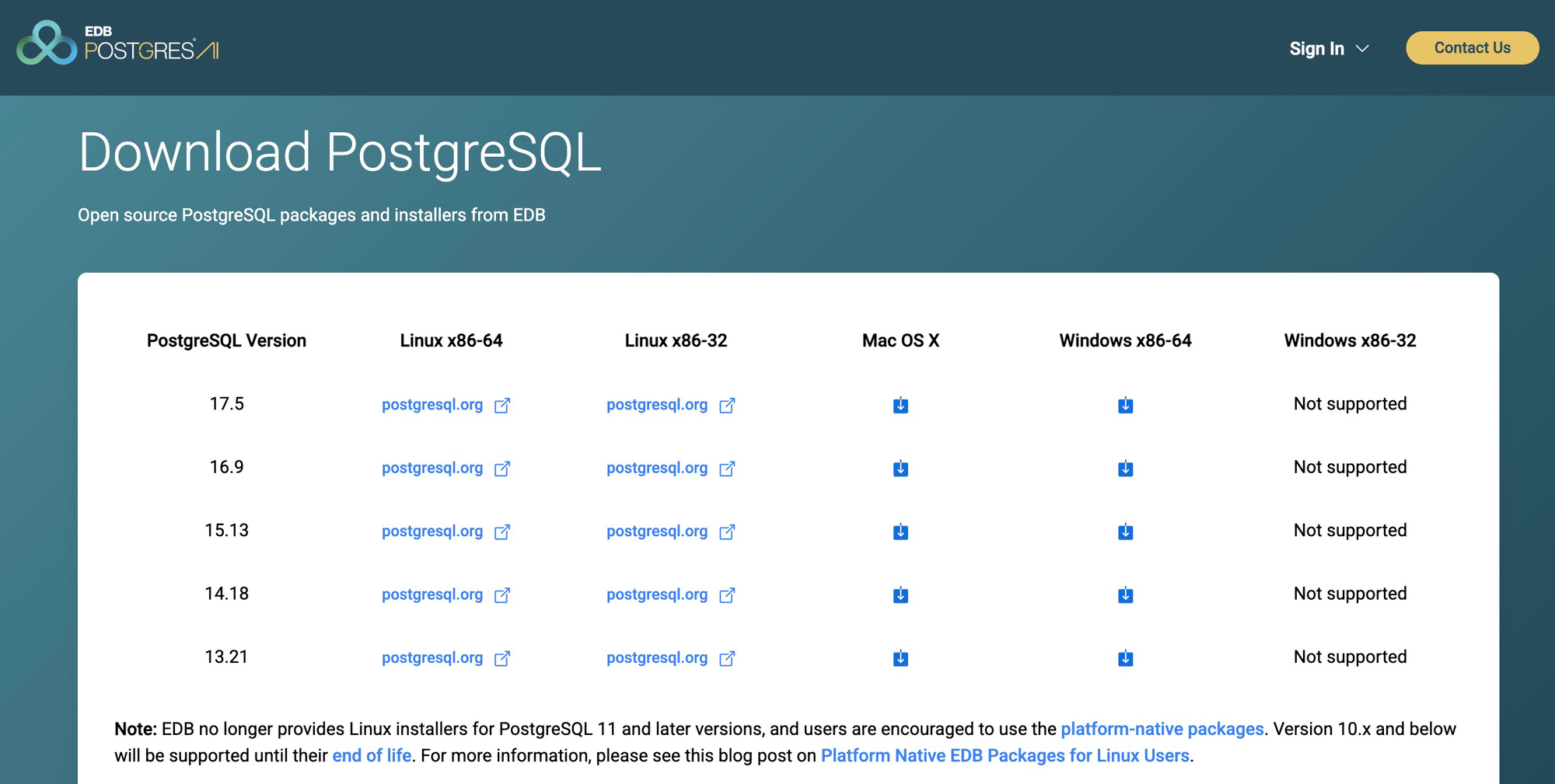Screen dimensions: 1555x784
Task: Download PostgreSQL 16.9 for Mac OS X
Action: [900, 468]
